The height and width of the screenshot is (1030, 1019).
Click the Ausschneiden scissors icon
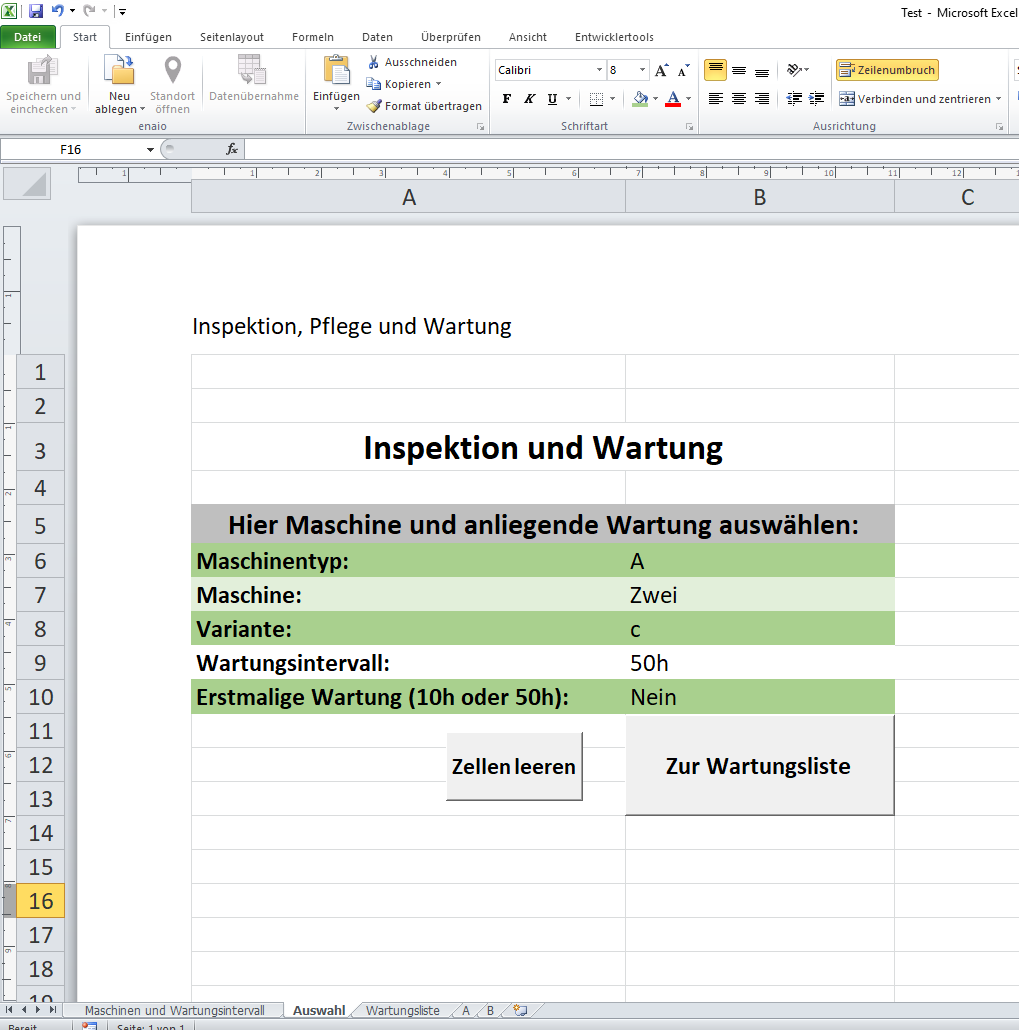[x=374, y=62]
